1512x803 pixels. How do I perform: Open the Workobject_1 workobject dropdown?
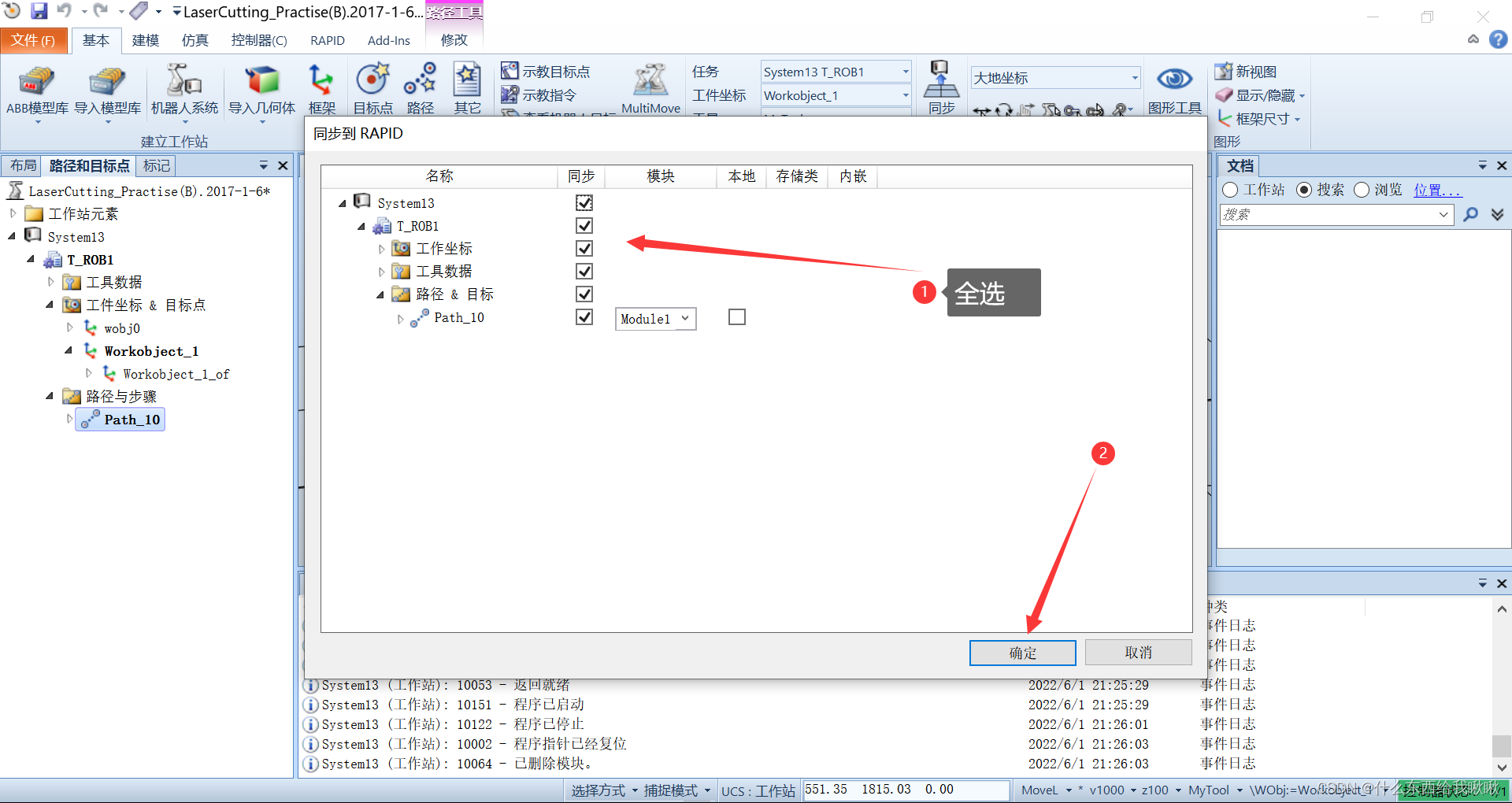click(836, 95)
